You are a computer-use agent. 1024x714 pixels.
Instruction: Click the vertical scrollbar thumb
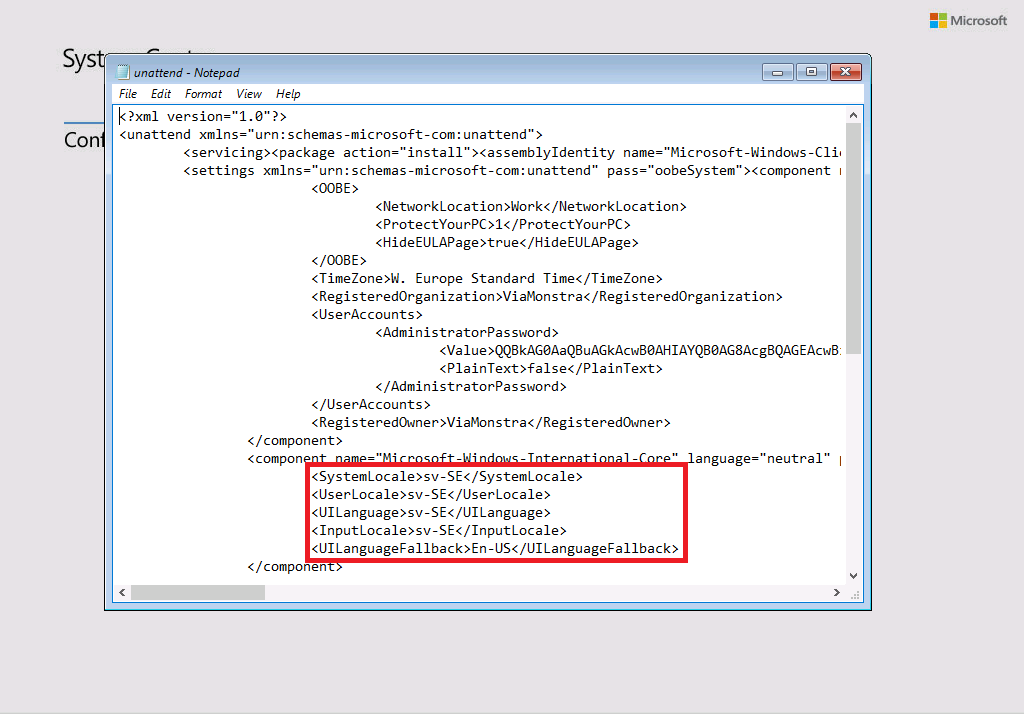[x=854, y=238]
